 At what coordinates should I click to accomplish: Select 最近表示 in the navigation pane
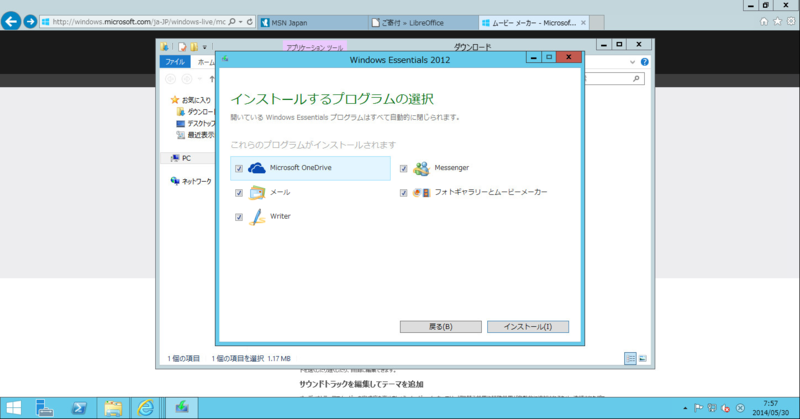(195, 135)
